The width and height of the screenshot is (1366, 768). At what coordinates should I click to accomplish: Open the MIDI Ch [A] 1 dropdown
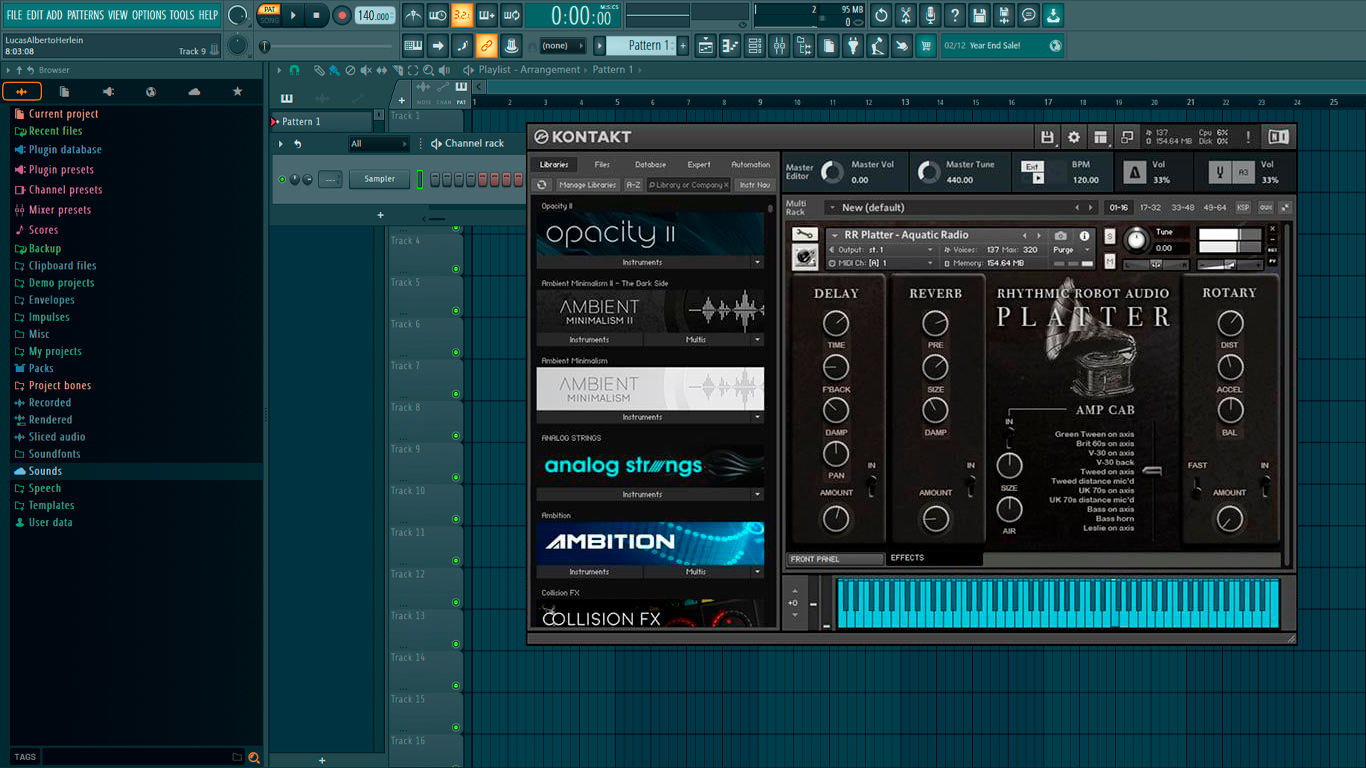882,263
